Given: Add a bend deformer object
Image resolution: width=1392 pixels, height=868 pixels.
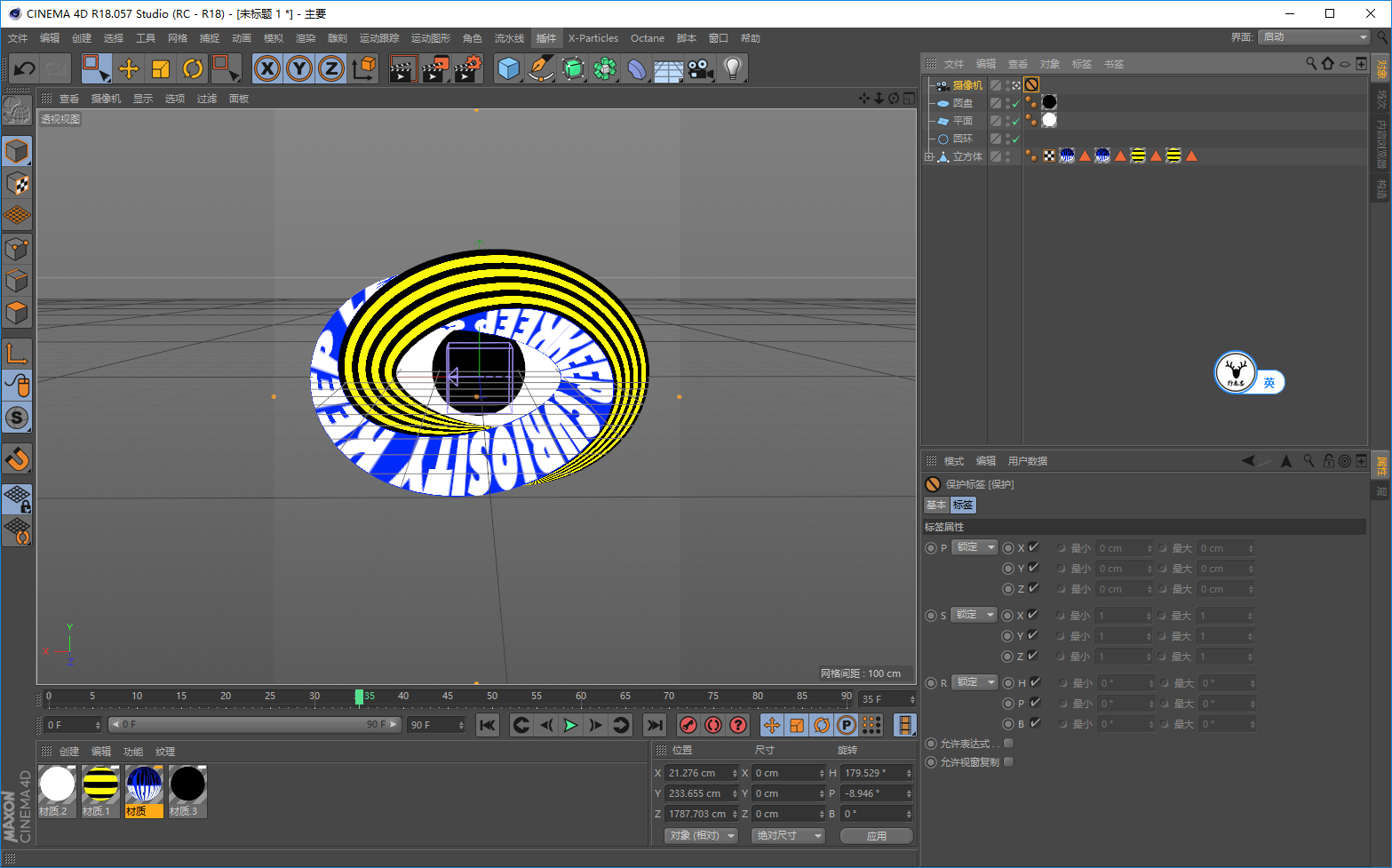Looking at the screenshot, I should (x=637, y=68).
